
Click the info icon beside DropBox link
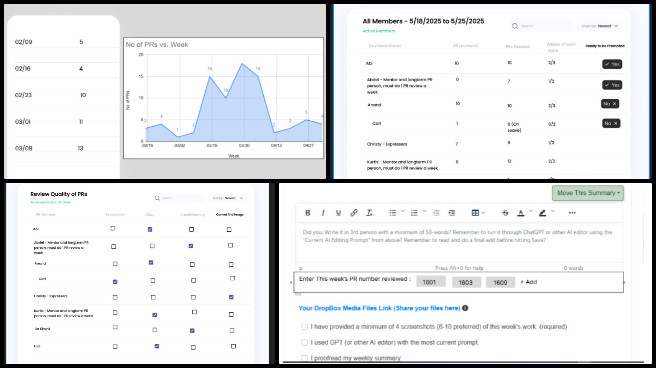465,308
